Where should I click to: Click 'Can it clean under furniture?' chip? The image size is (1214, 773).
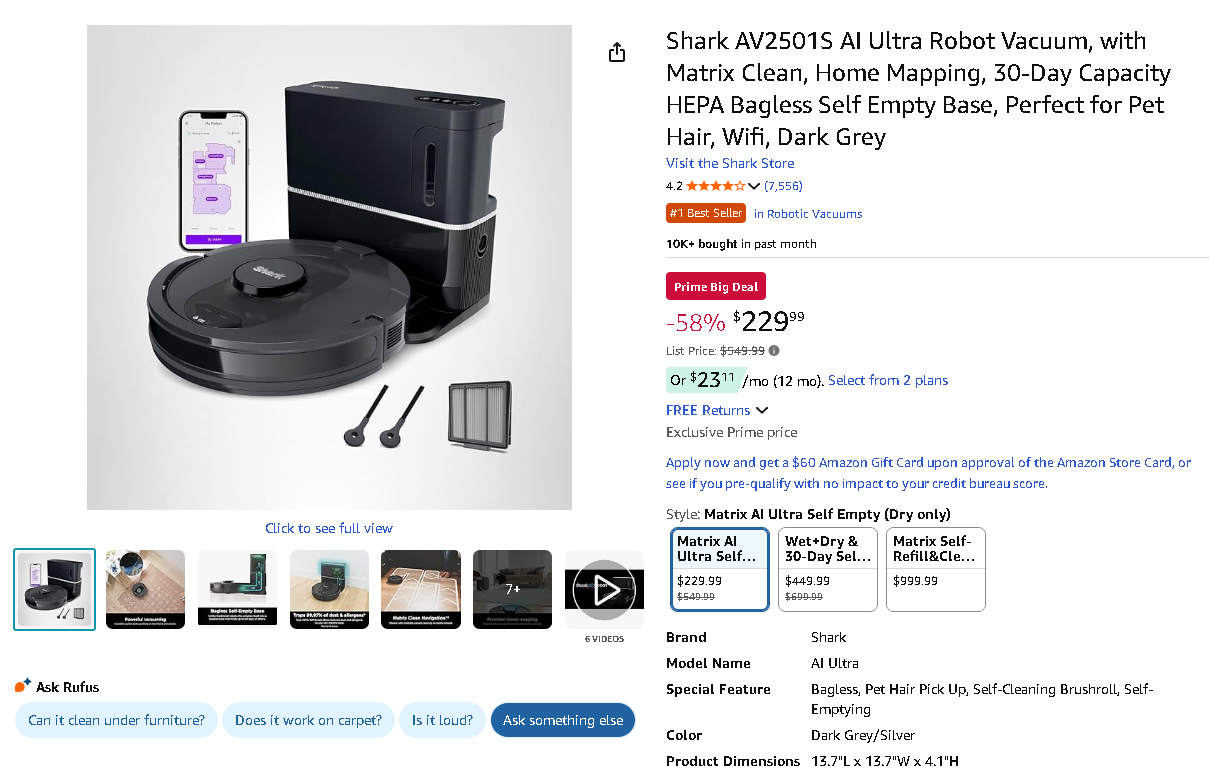[116, 720]
